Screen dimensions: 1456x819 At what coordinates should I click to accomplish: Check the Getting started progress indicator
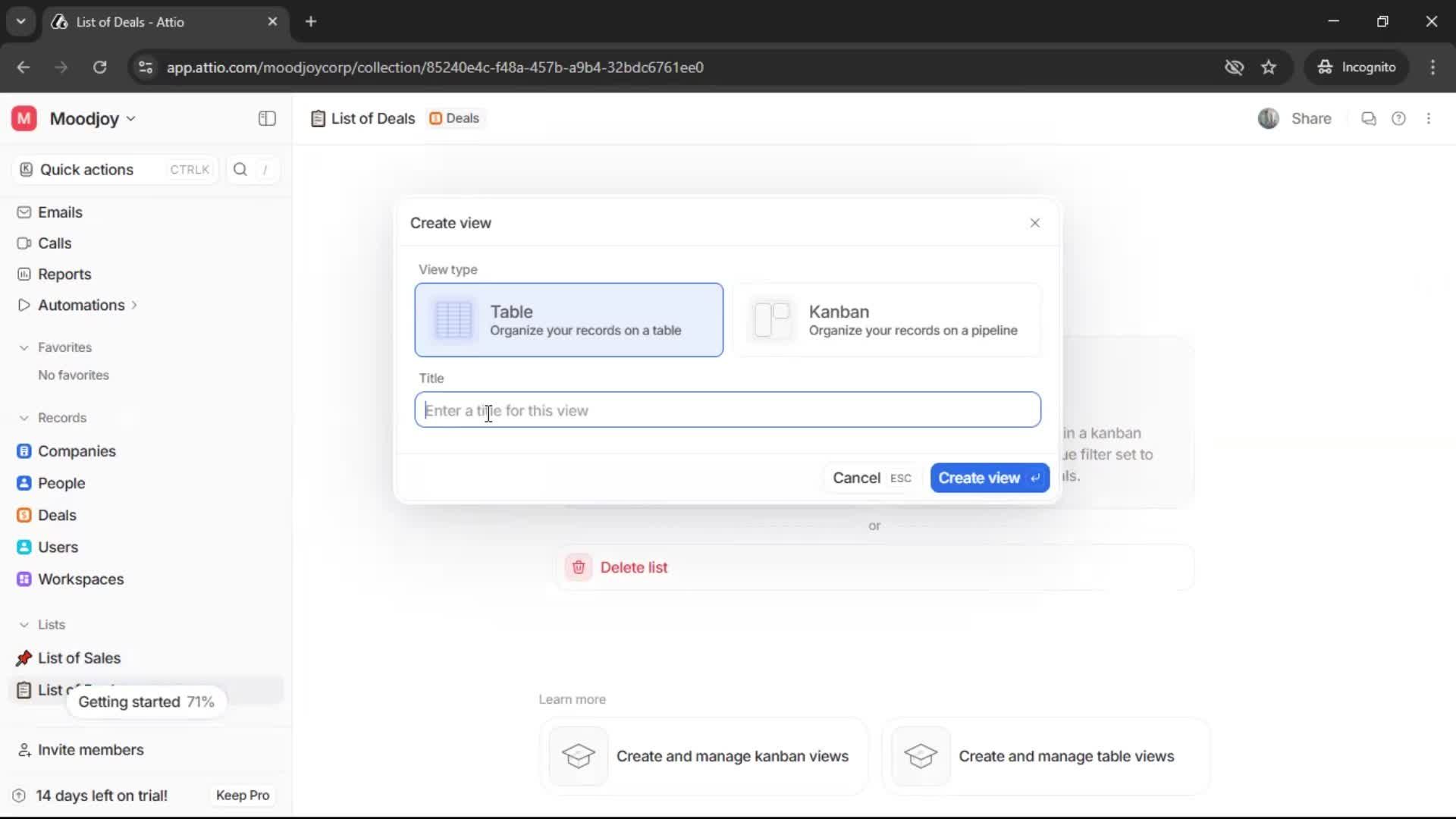pos(146,701)
